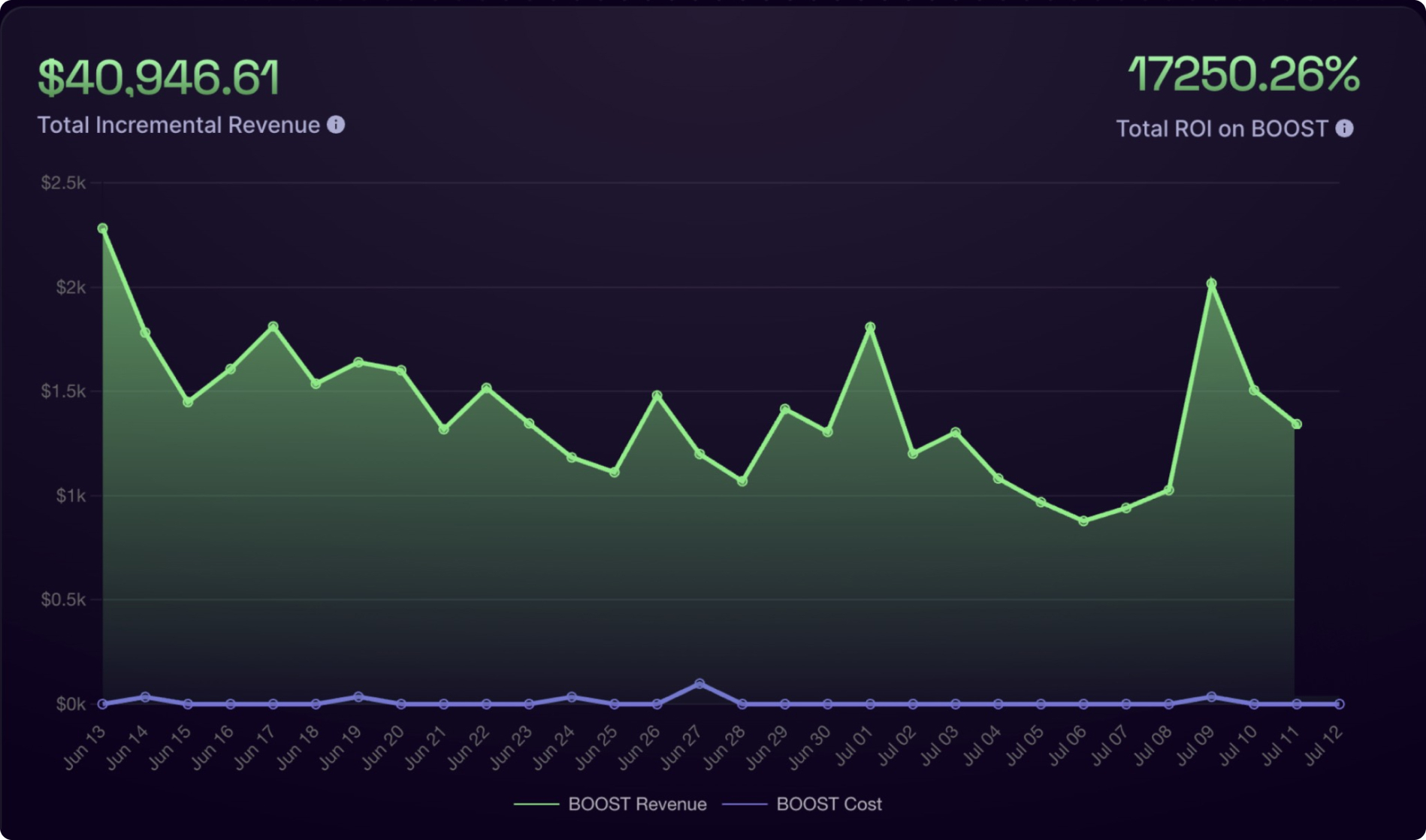Viewport: 1426px width, 840px height.
Task: Click the Jul 12 BOOST Cost data point
Action: point(1339,704)
